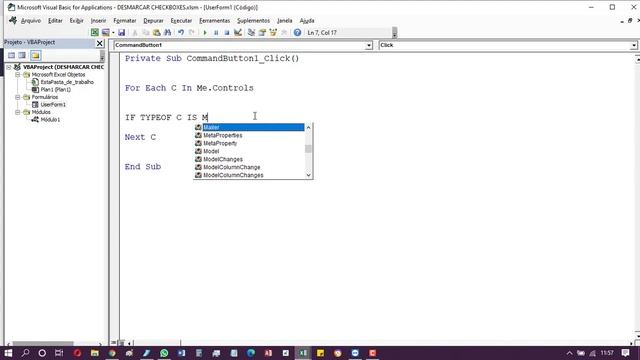Open the Editar menu
Screen dimensions: 640x360
tap(55, 21)
